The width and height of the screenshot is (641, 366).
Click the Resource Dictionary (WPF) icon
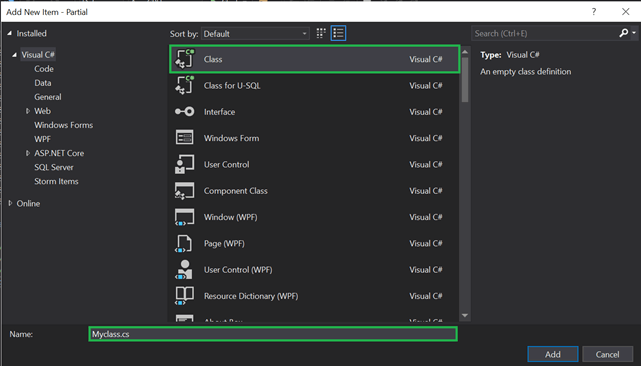coord(184,296)
